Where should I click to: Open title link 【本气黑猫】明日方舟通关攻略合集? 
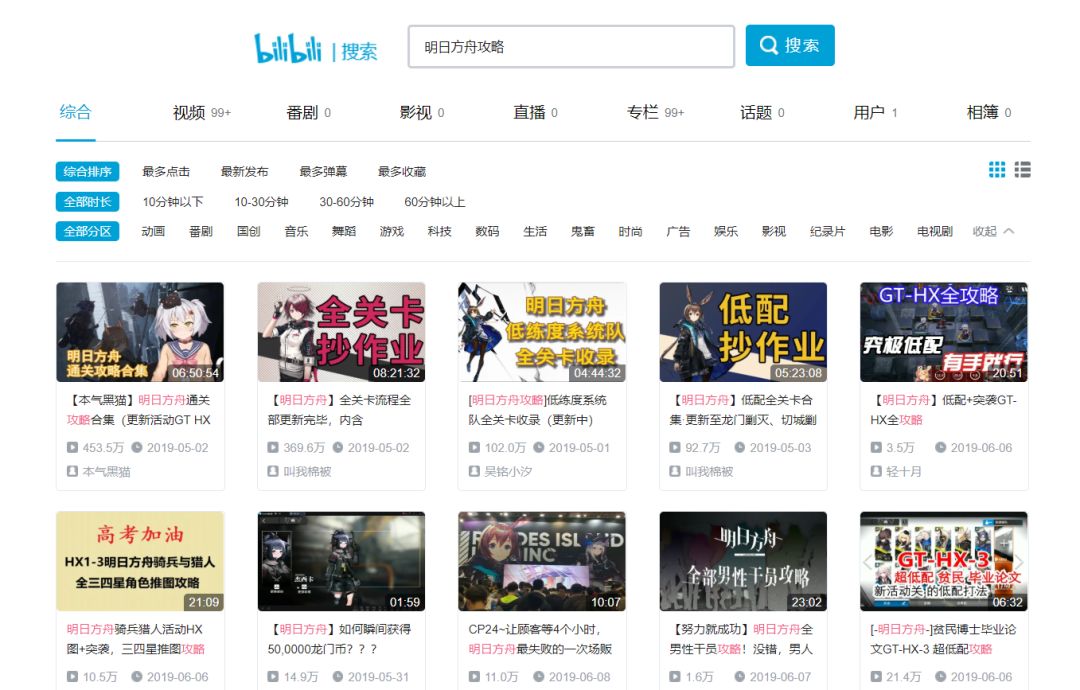(138, 410)
